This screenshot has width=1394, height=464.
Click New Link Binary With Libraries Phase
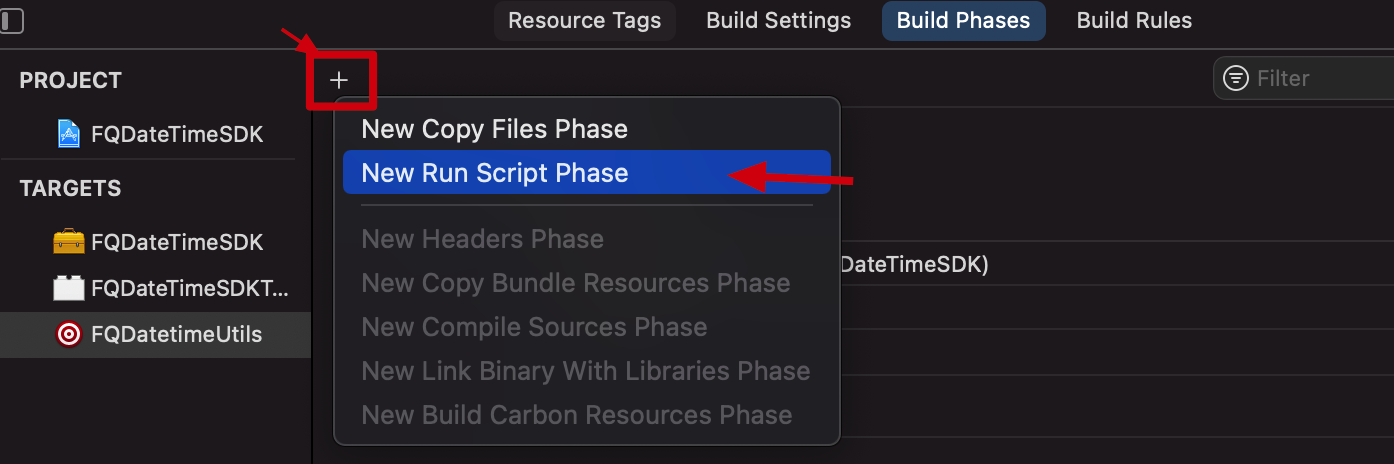point(585,371)
